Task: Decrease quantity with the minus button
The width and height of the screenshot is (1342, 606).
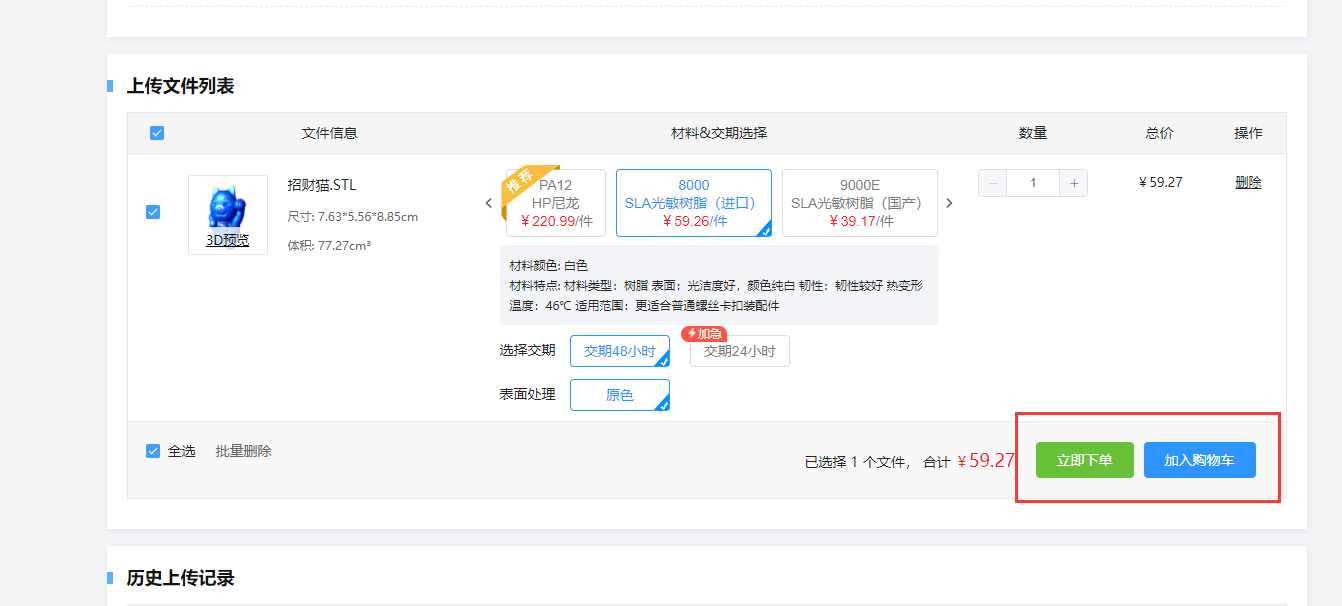Action: [992, 183]
